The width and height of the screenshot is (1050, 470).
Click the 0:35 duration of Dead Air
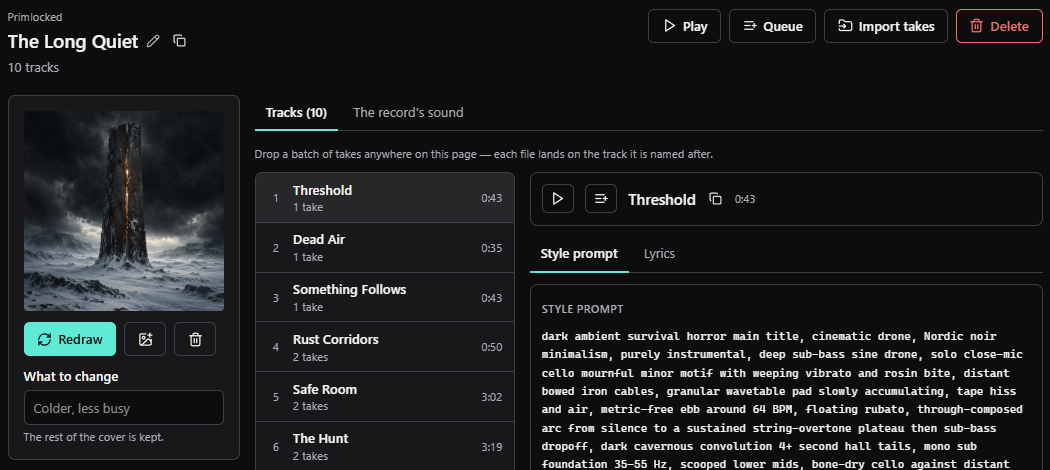492,248
